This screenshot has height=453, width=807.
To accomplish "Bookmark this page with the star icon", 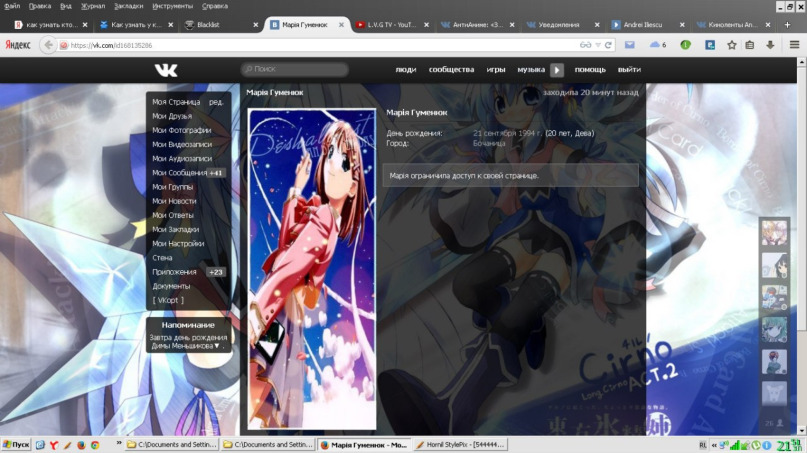I will tap(731, 45).
